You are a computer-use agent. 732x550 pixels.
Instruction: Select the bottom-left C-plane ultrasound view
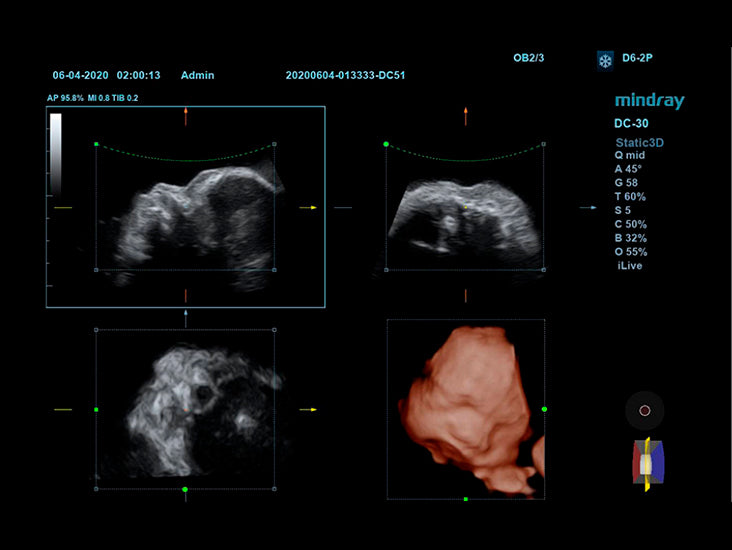pyautogui.click(x=185, y=409)
